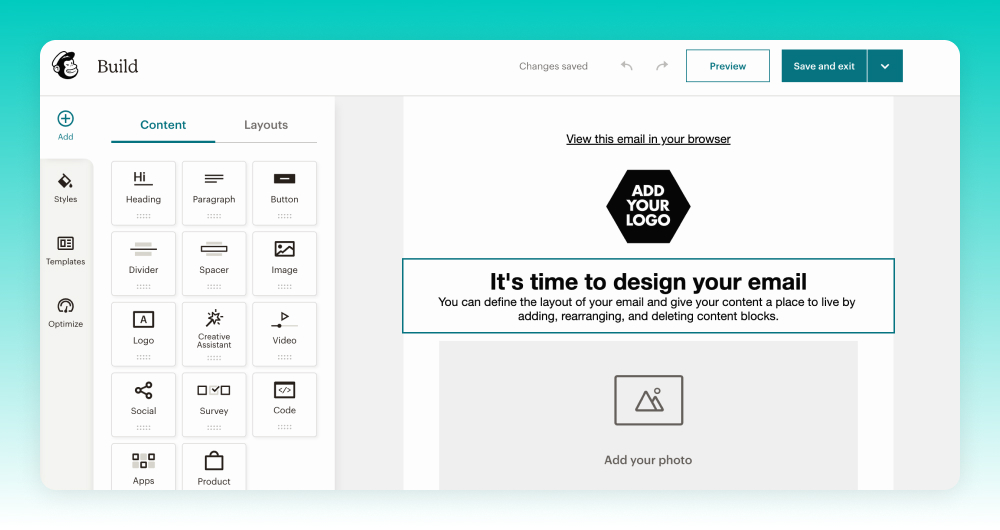
Task: Open View this email in your browser link
Action: coord(648,139)
